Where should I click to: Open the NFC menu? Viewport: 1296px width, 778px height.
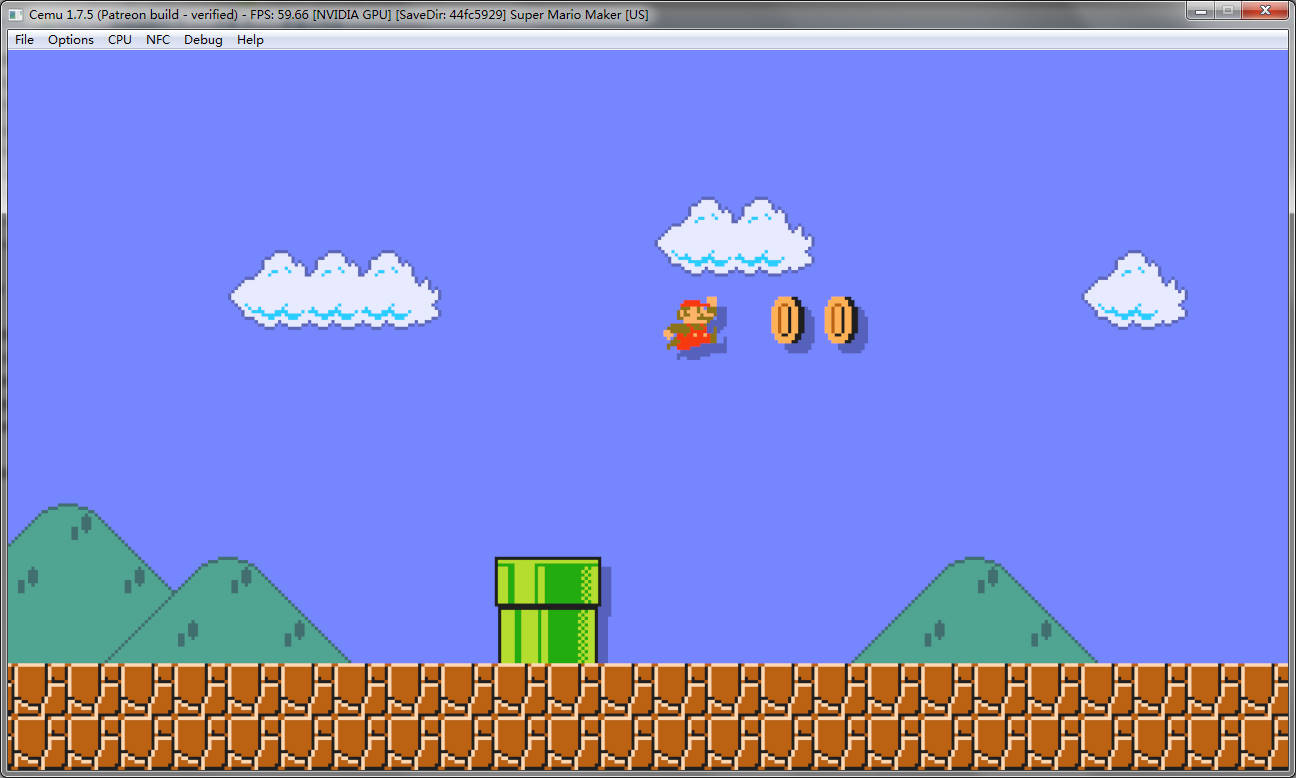[x=158, y=40]
